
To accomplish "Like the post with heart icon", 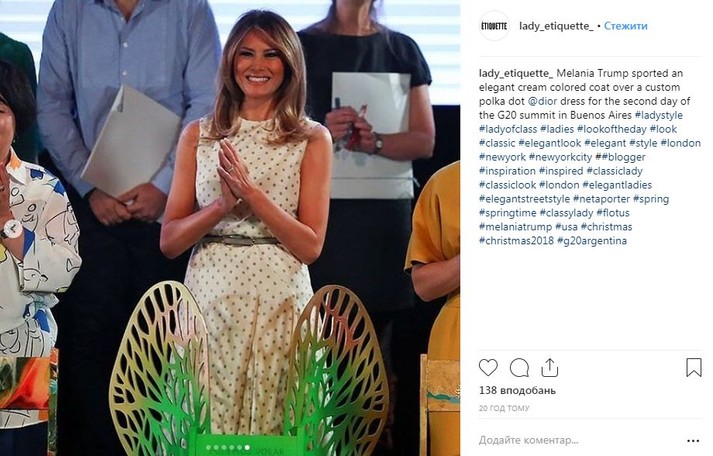I will [488, 367].
